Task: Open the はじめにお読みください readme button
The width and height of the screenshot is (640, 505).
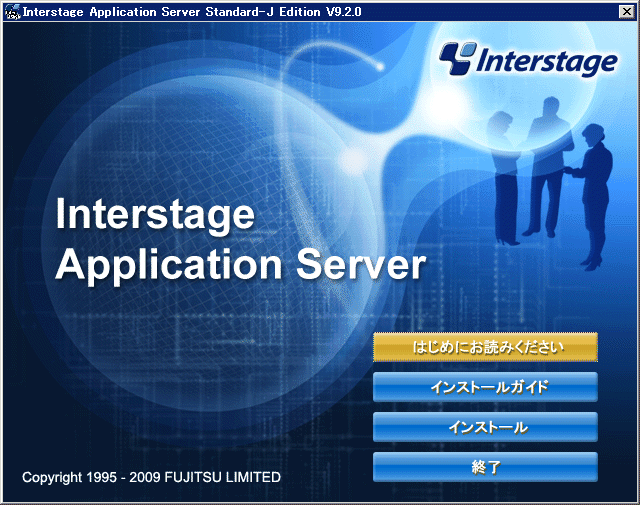Action: 485,347
